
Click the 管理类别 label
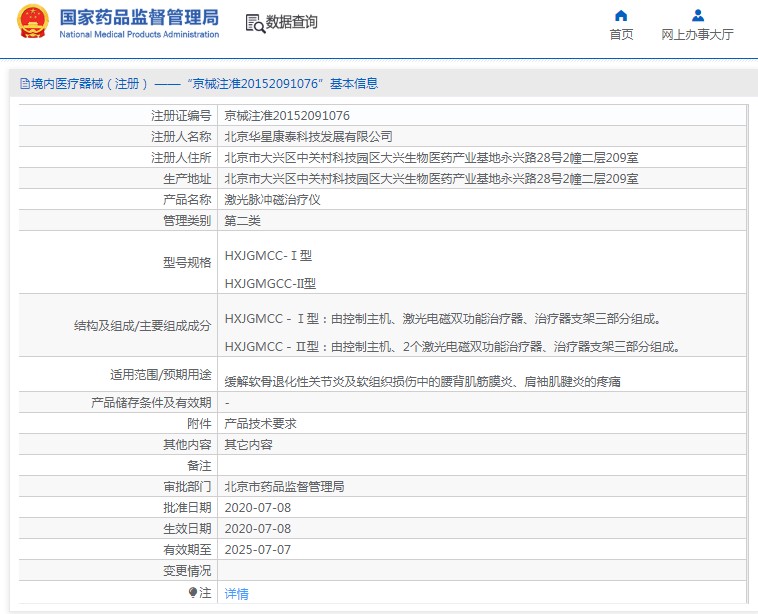[x=188, y=221]
